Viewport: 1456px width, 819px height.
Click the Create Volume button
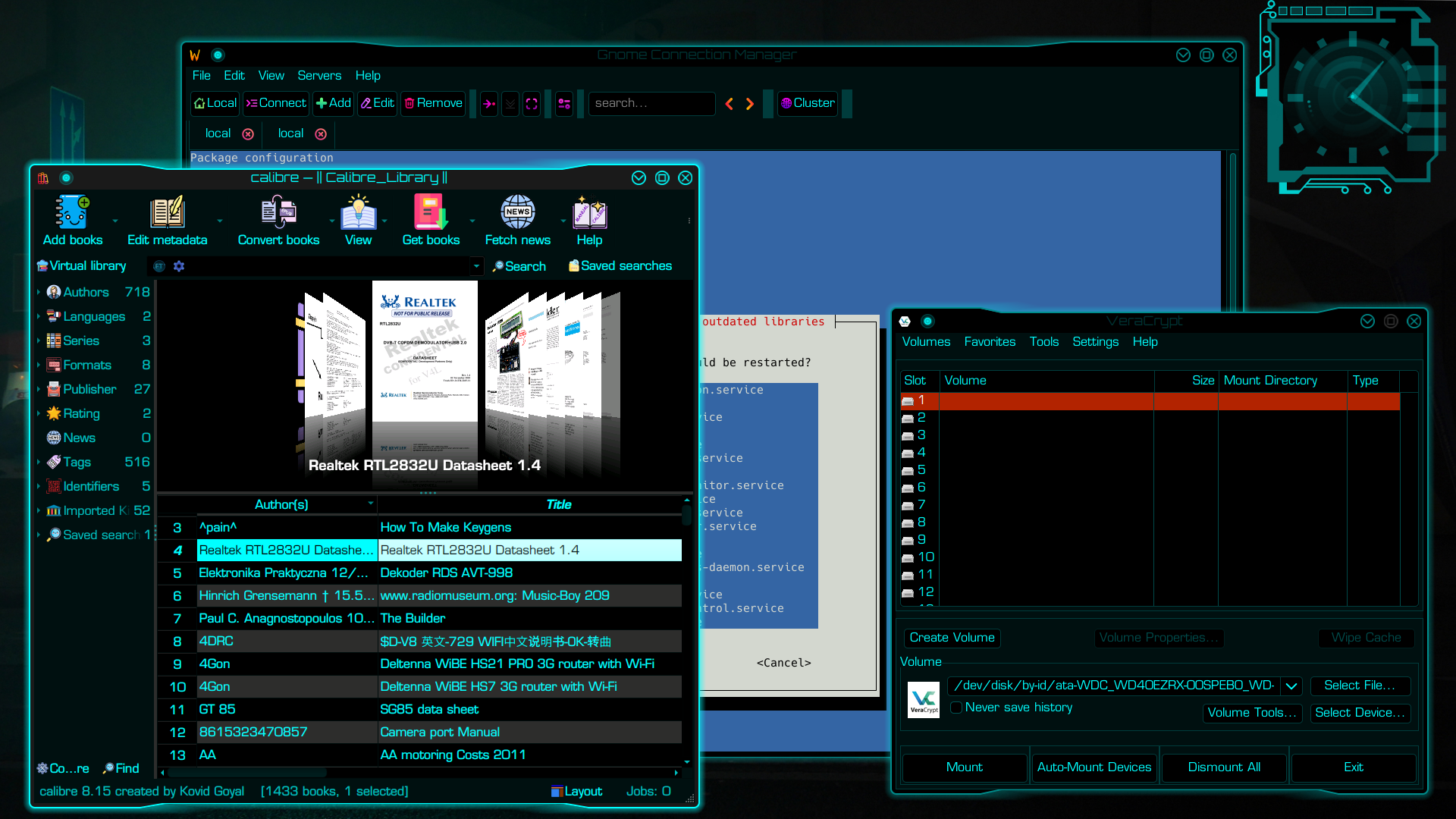click(x=952, y=638)
